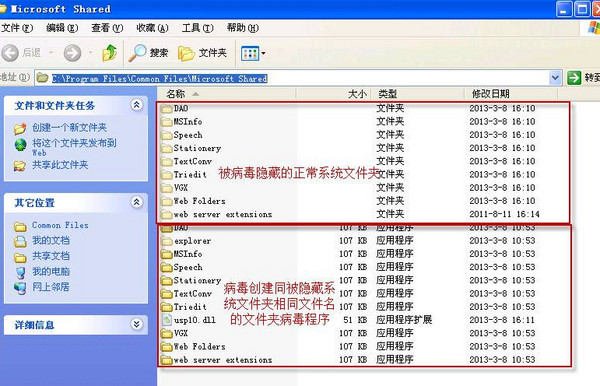600x386 pixels.
Task: Open 共享文档 link
Action: 51,256
